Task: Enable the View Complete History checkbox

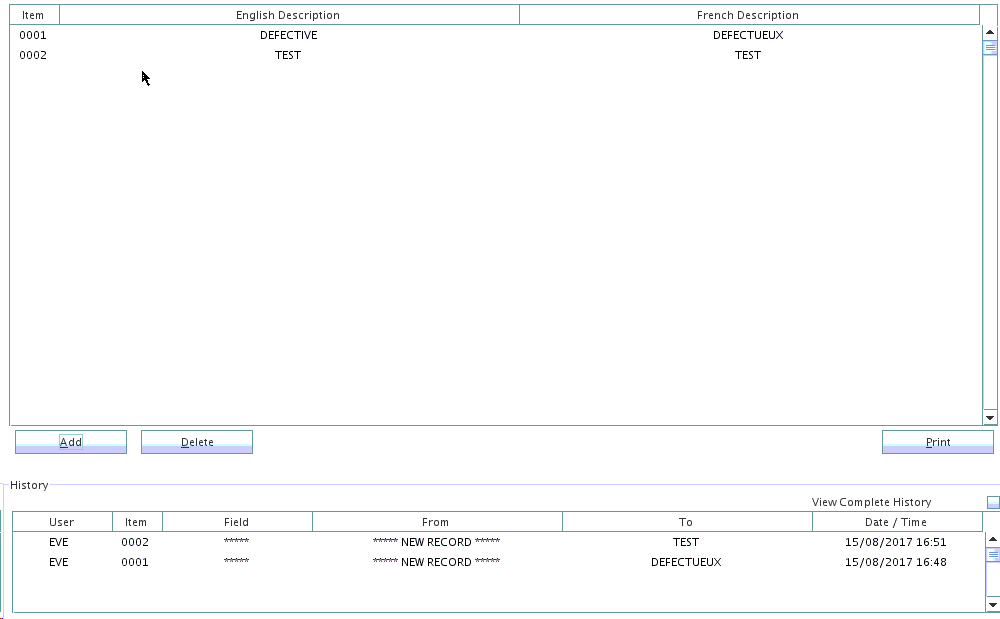Action: coord(993,502)
